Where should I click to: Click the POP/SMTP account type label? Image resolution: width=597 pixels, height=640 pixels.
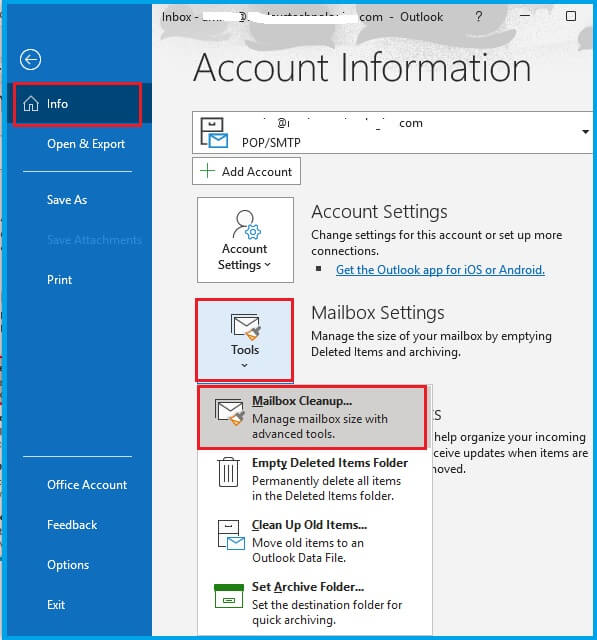pos(271,142)
